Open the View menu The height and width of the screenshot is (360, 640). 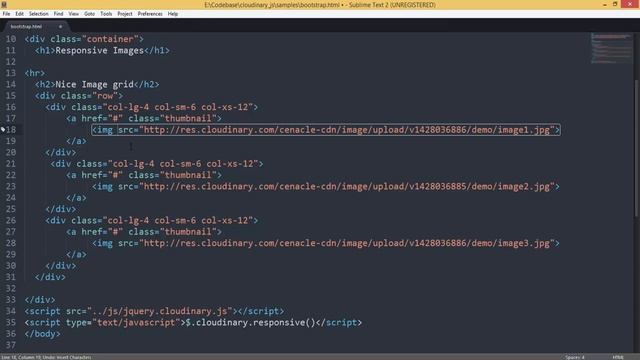coord(73,14)
